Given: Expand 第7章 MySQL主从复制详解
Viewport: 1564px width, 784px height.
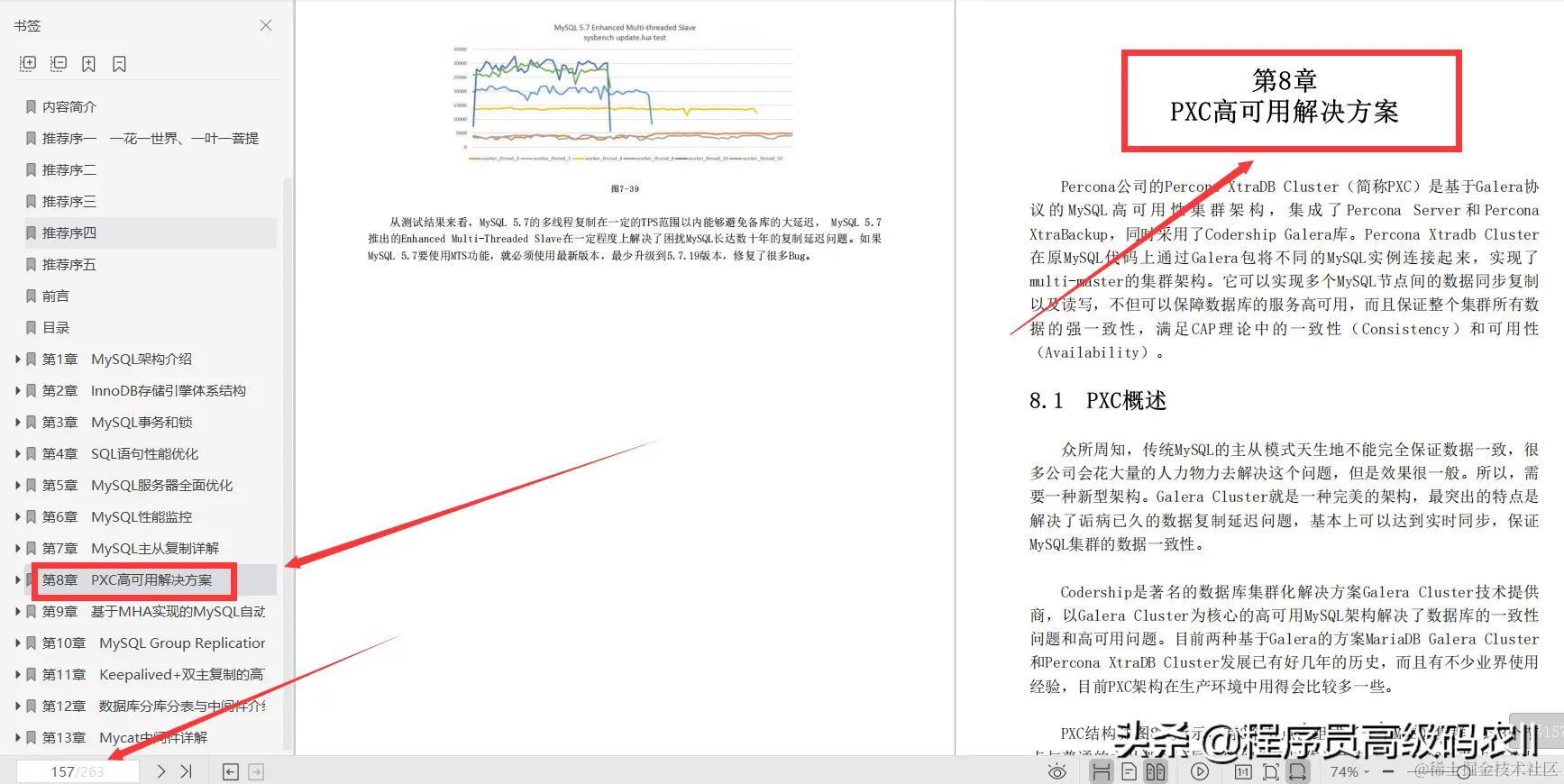Looking at the screenshot, I should tap(18, 548).
